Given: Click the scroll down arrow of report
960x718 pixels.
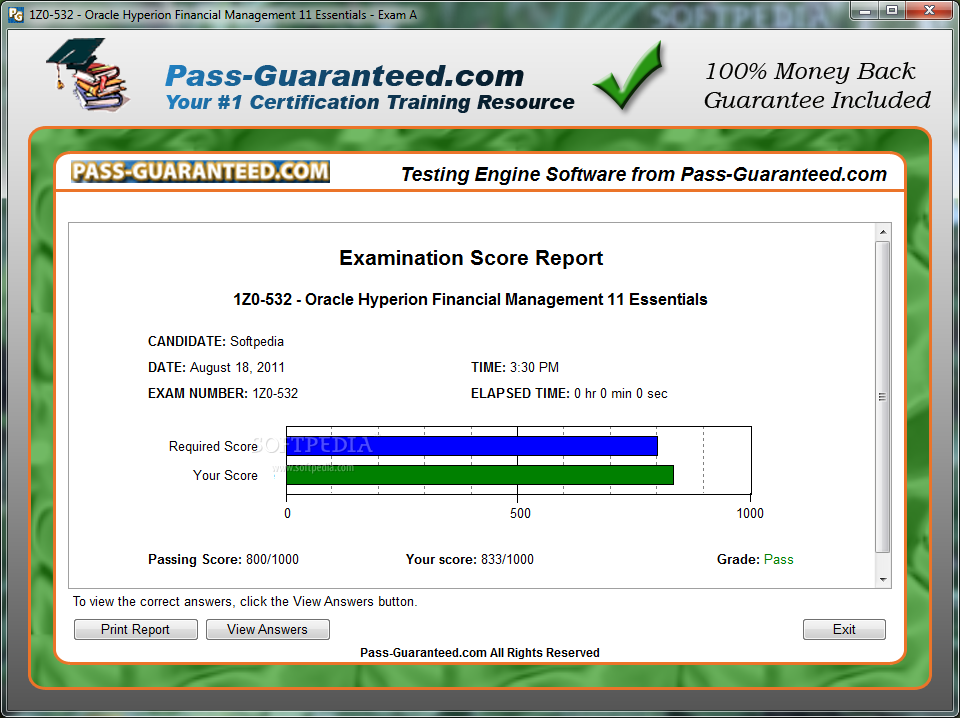Looking at the screenshot, I should pyautogui.click(x=883, y=579).
